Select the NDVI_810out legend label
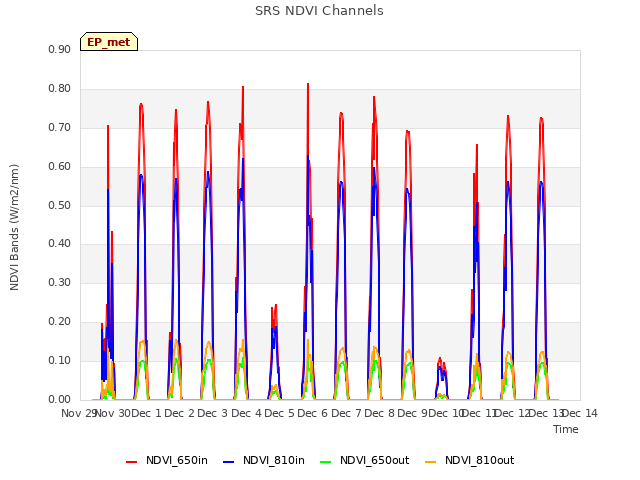The width and height of the screenshot is (640, 480). point(479,460)
